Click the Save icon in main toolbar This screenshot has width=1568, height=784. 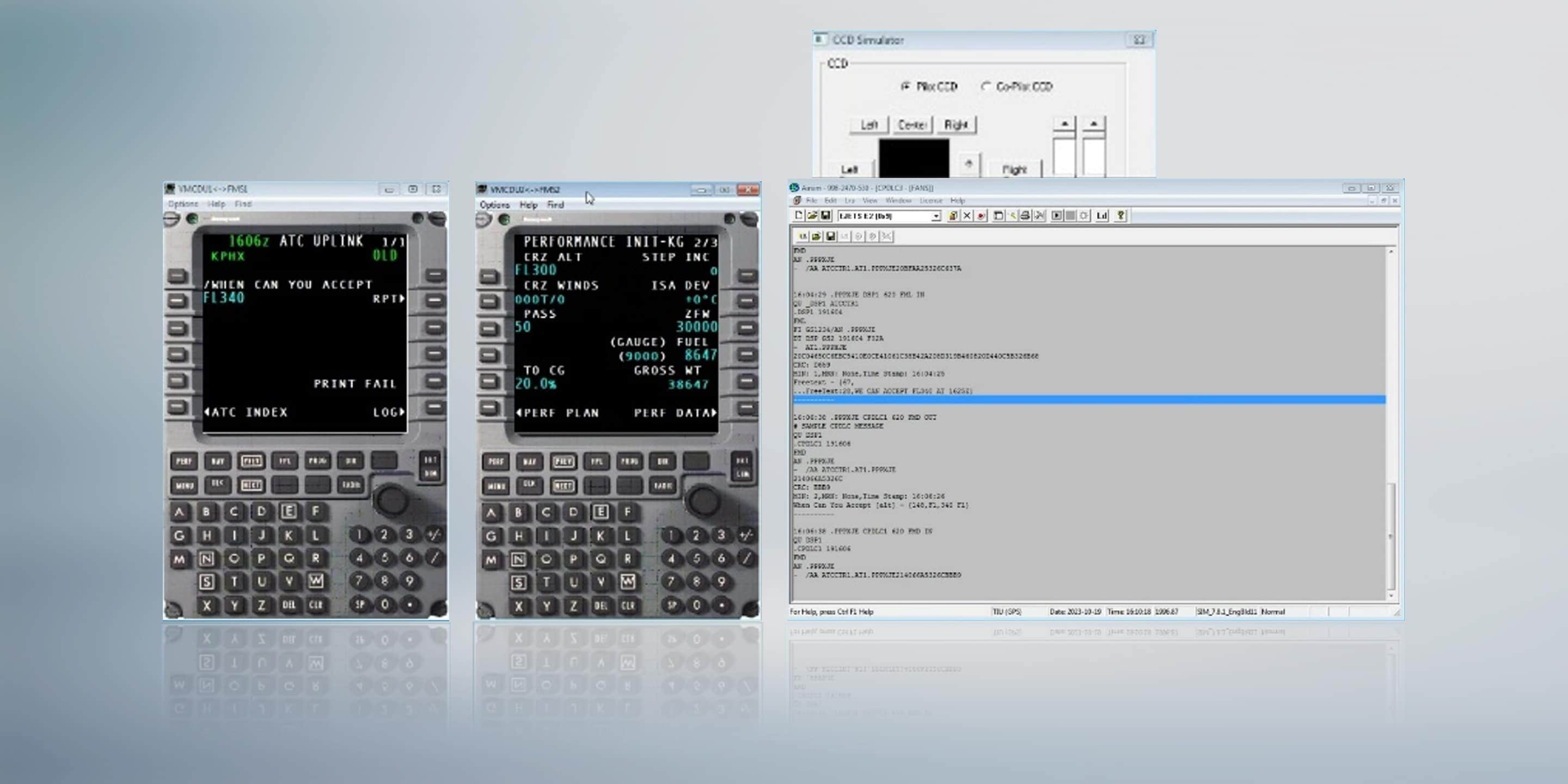point(825,216)
